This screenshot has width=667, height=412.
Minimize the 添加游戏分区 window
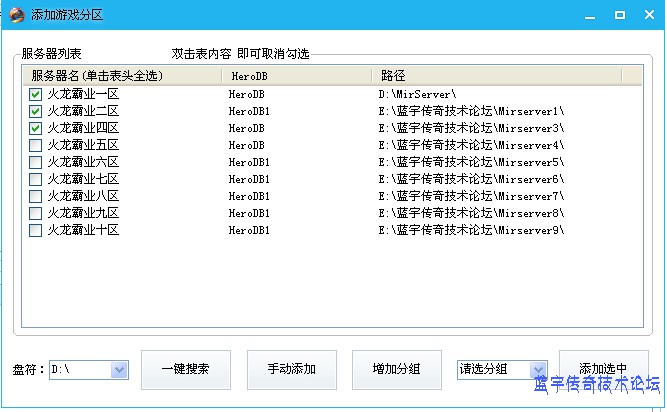591,15
